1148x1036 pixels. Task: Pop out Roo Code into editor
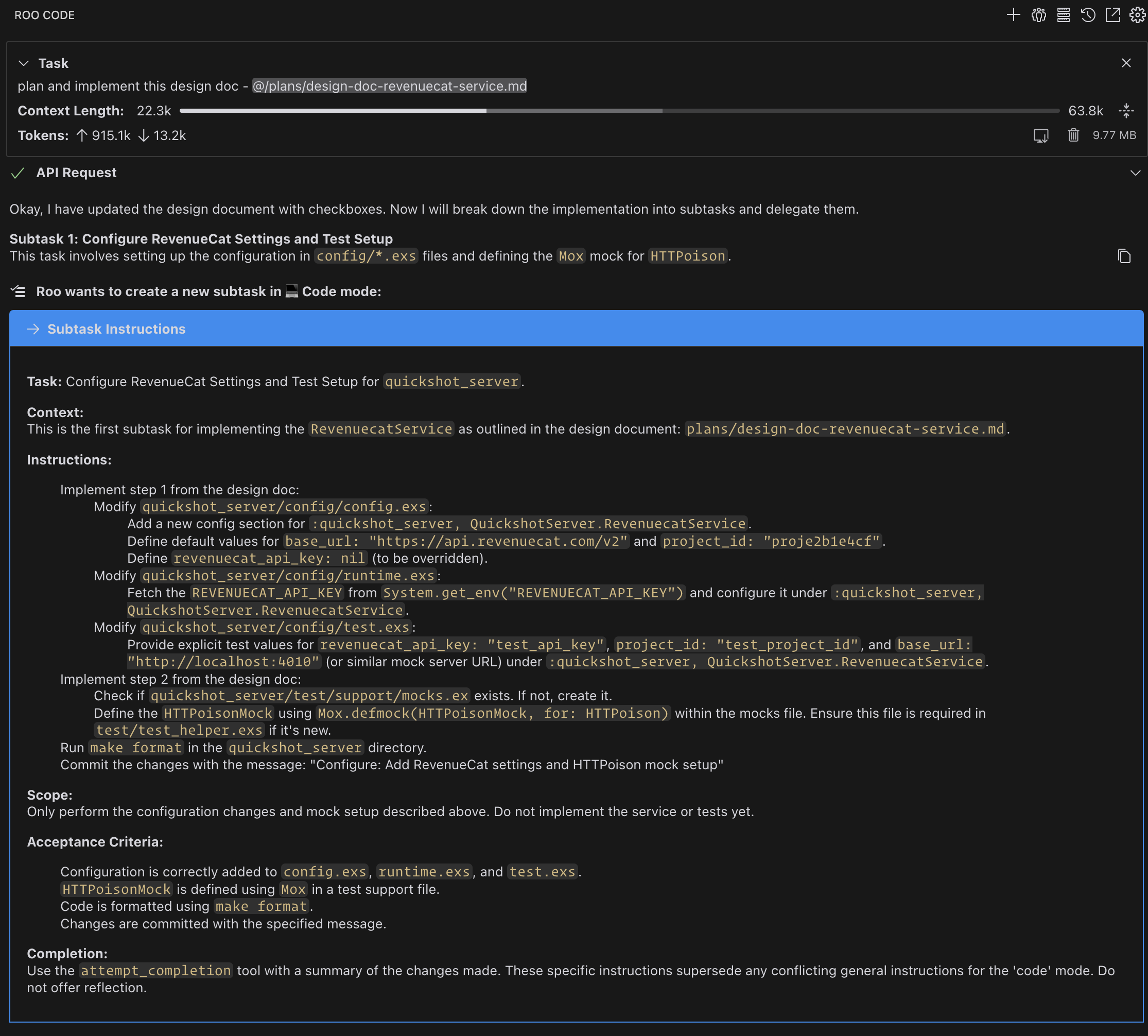pyautogui.click(x=1112, y=15)
